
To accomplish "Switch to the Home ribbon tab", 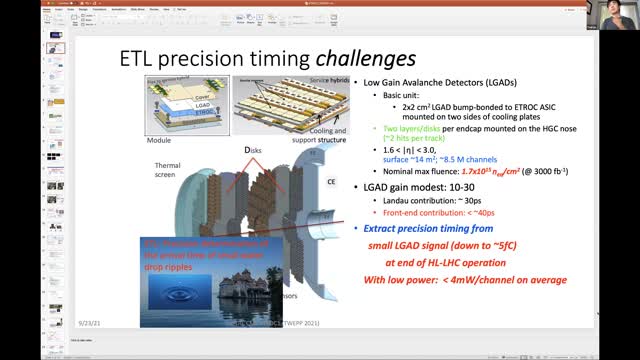I will pos(47,9).
